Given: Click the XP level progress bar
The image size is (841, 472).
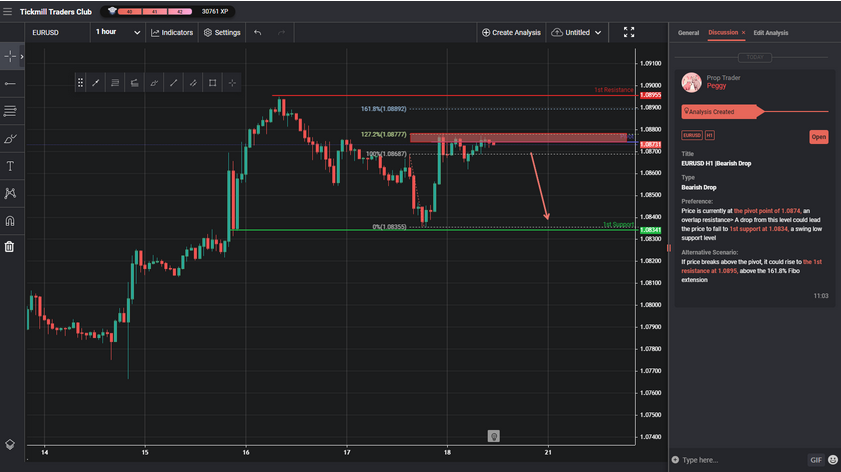Looking at the screenshot, I should point(155,11).
